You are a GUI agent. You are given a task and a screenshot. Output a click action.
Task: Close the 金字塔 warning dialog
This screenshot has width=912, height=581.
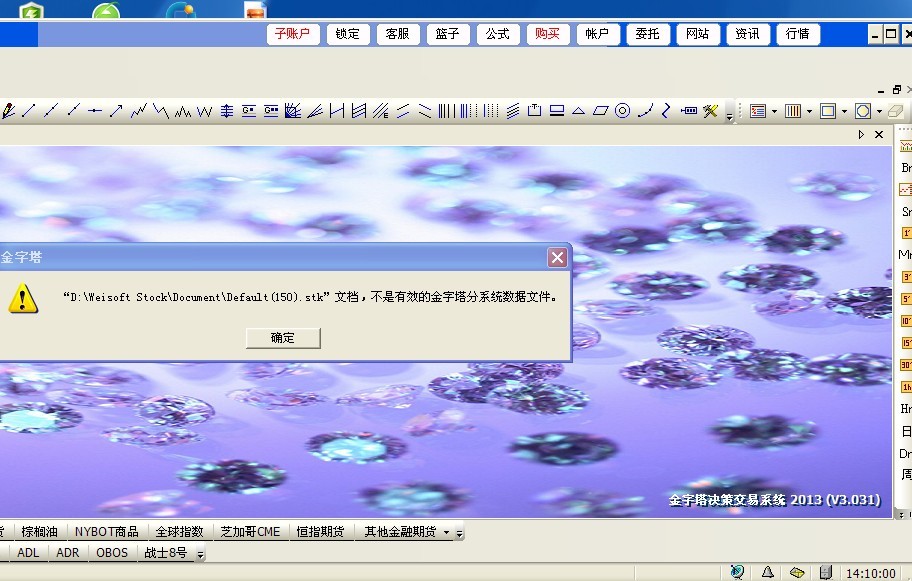tap(557, 257)
